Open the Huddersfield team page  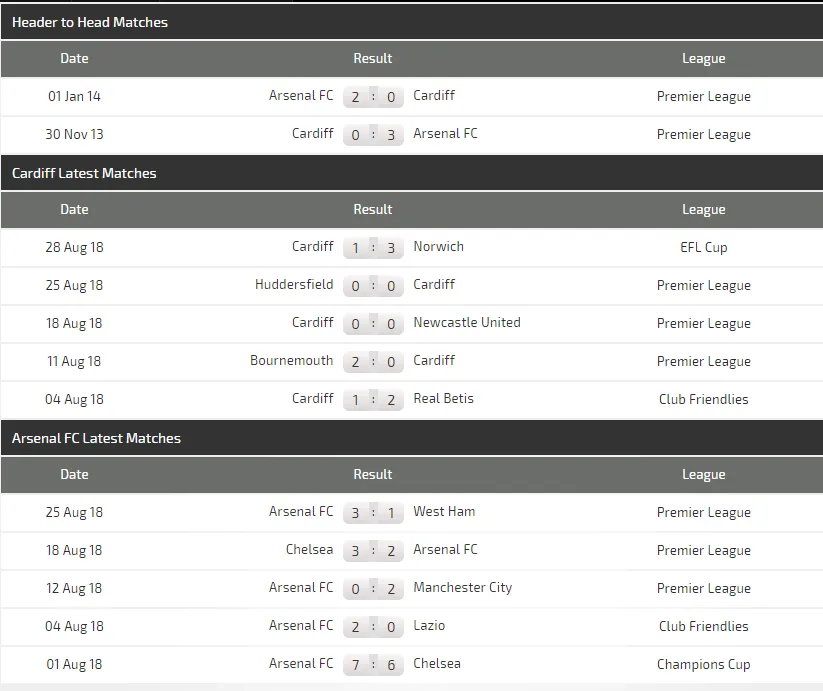pos(294,284)
